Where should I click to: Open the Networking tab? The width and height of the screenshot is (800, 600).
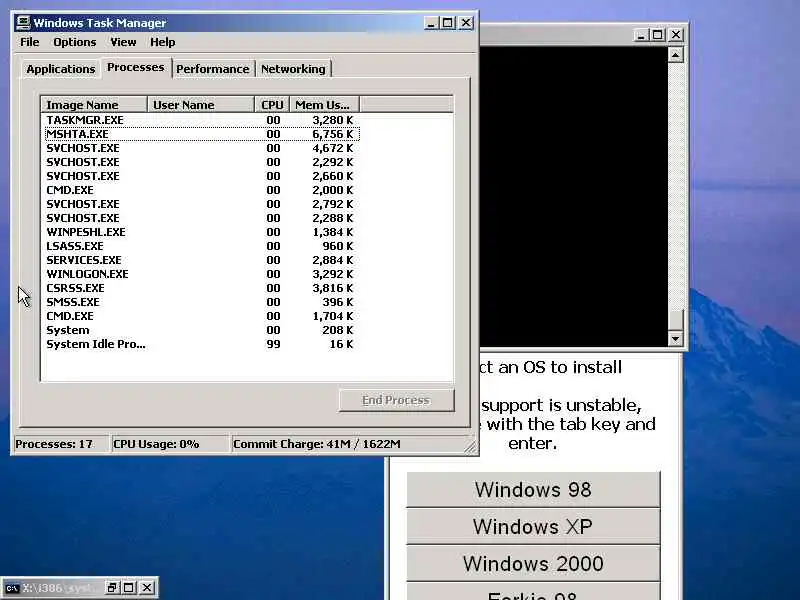coord(293,69)
